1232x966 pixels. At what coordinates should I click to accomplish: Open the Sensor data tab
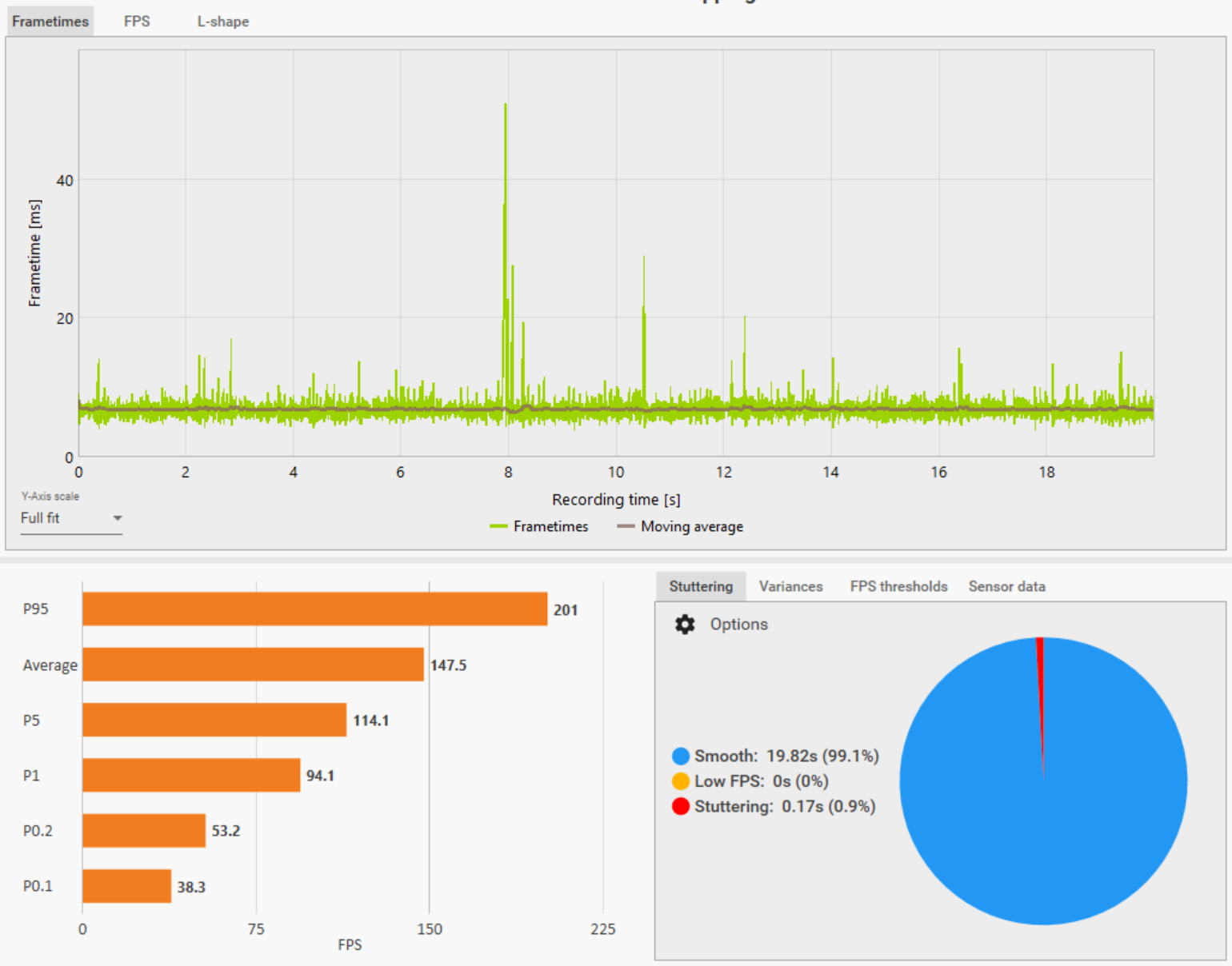point(1006,586)
